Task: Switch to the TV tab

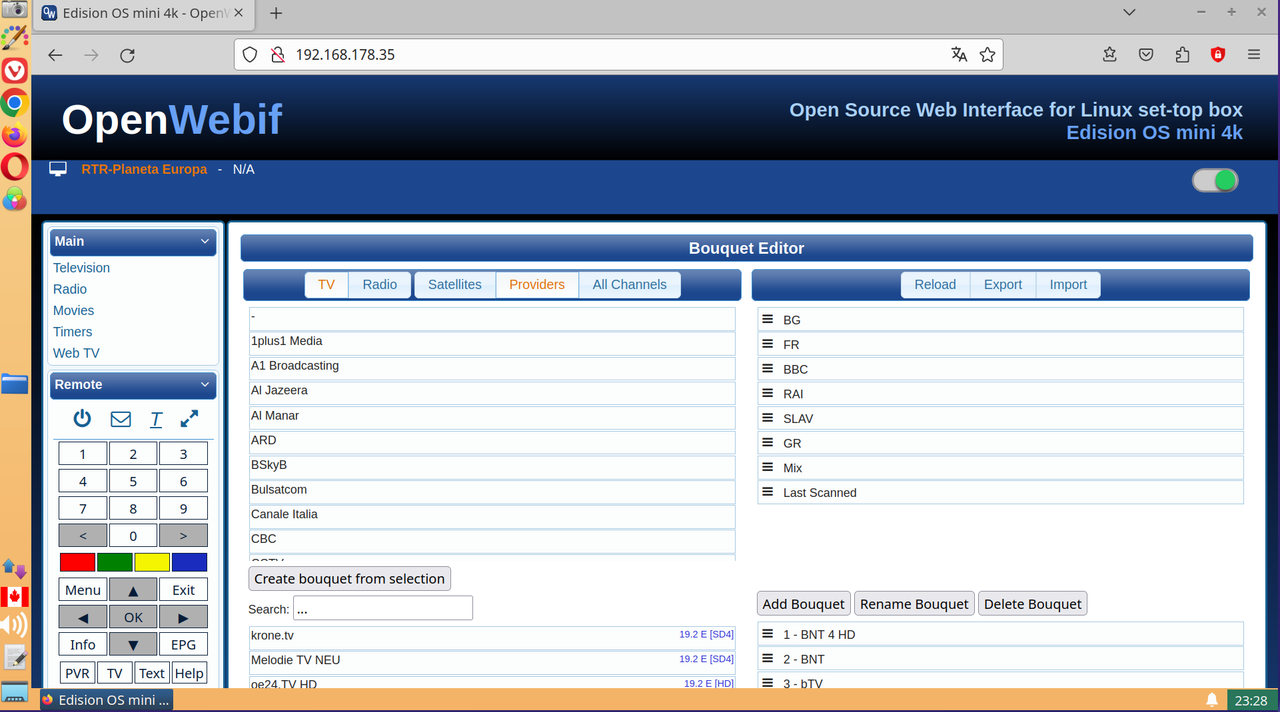Action: coord(326,285)
